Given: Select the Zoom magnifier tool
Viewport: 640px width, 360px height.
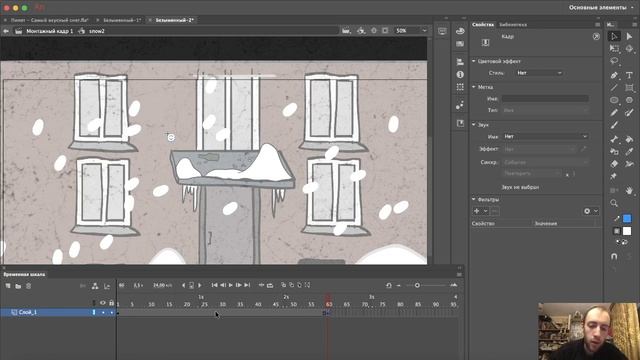Looking at the screenshot, I should (614, 203).
